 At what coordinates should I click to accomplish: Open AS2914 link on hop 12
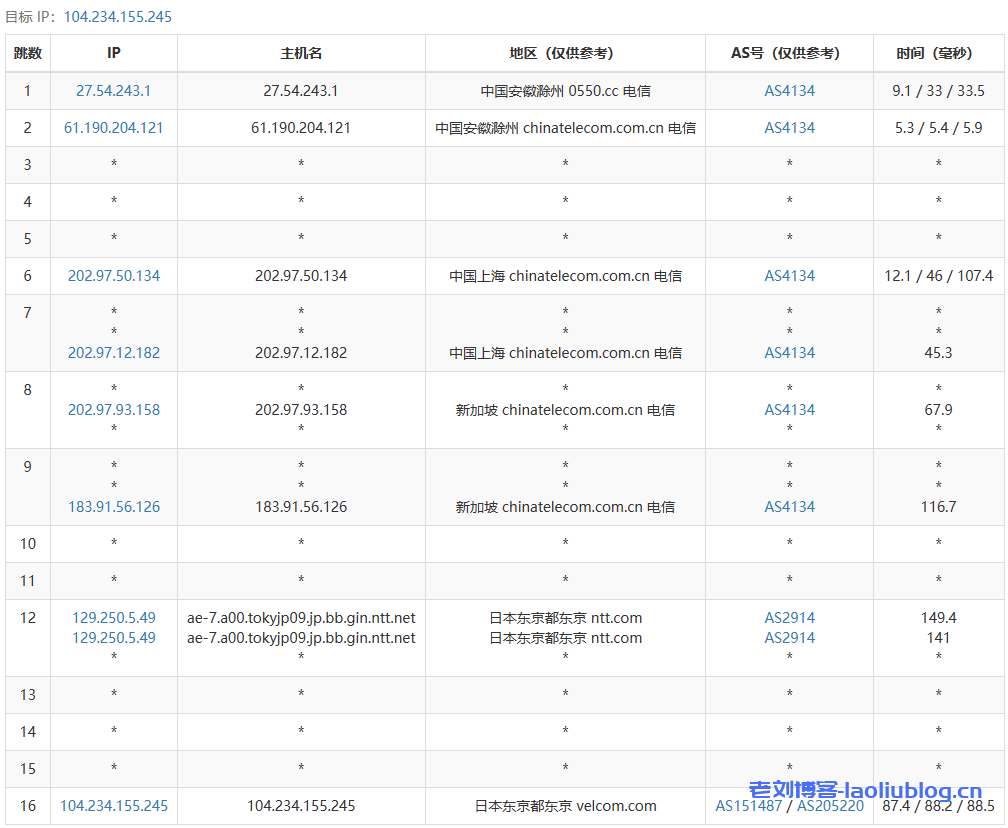(x=789, y=617)
